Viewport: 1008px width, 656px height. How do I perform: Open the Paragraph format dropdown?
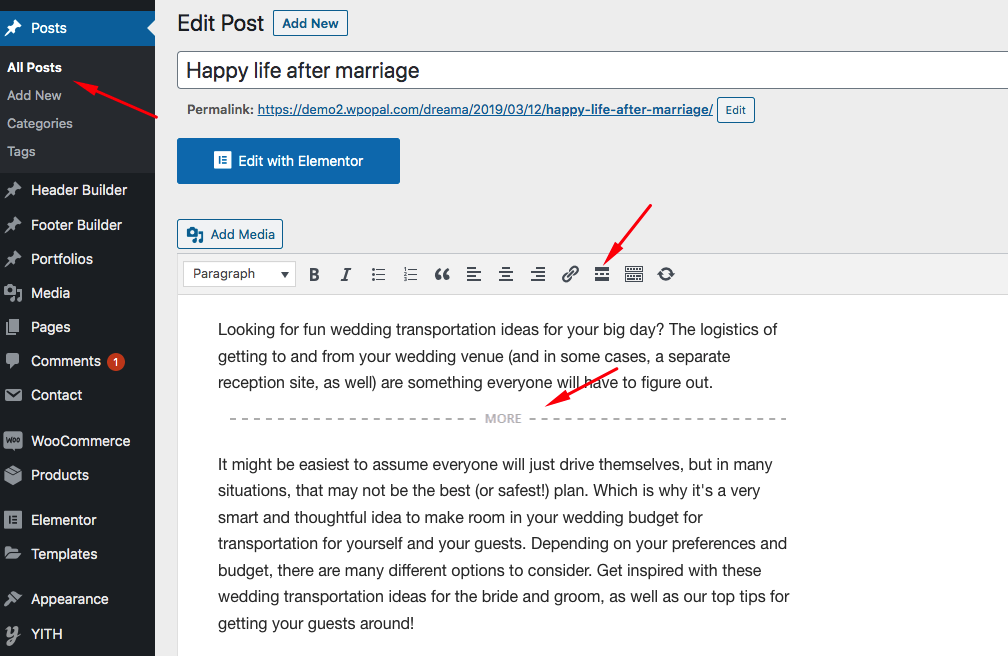pos(240,274)
